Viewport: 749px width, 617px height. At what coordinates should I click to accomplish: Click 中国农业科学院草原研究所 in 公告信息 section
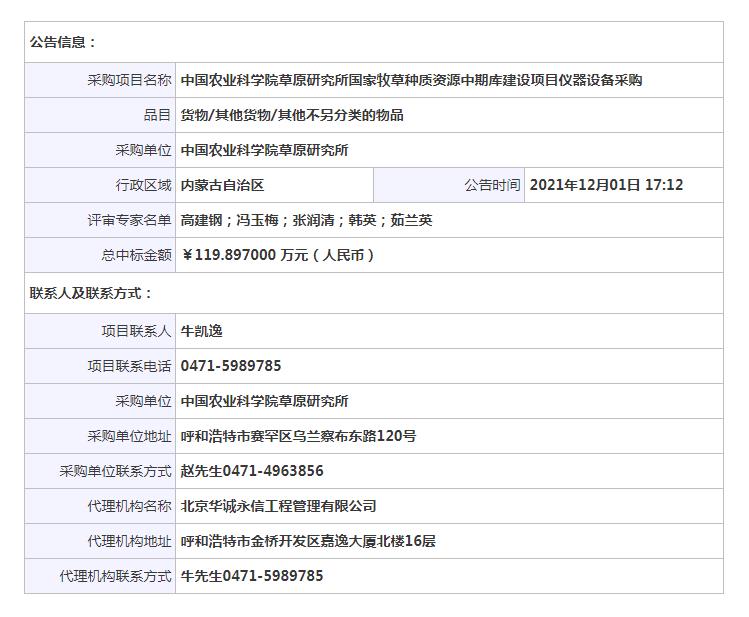click(x=265, y=150)
